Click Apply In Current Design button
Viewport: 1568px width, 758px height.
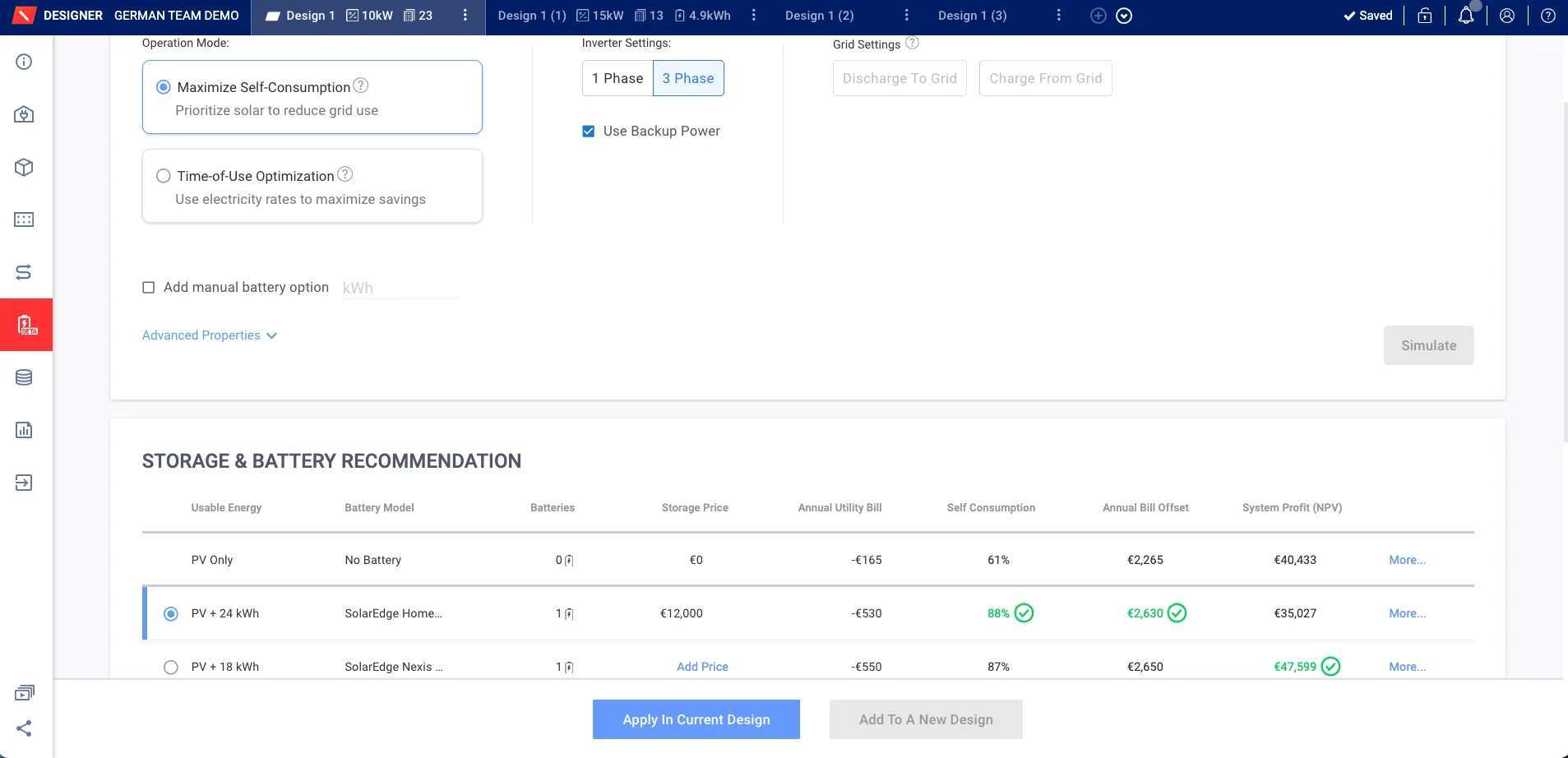pyautogui.click(x=696, y=719)
